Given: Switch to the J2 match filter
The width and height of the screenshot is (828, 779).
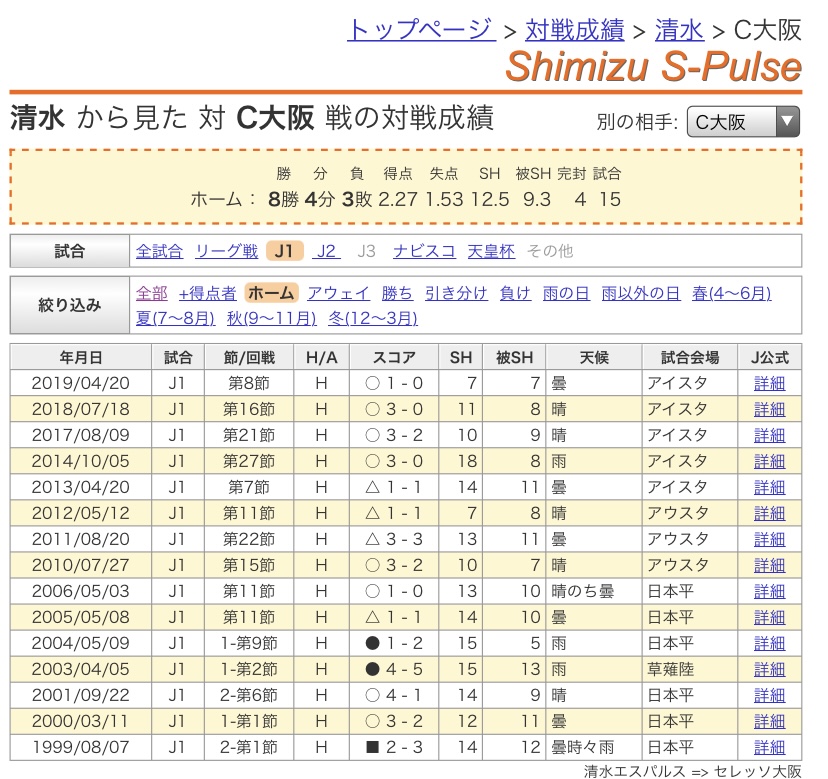Looking at the screenshot, I should pos(326,251).
